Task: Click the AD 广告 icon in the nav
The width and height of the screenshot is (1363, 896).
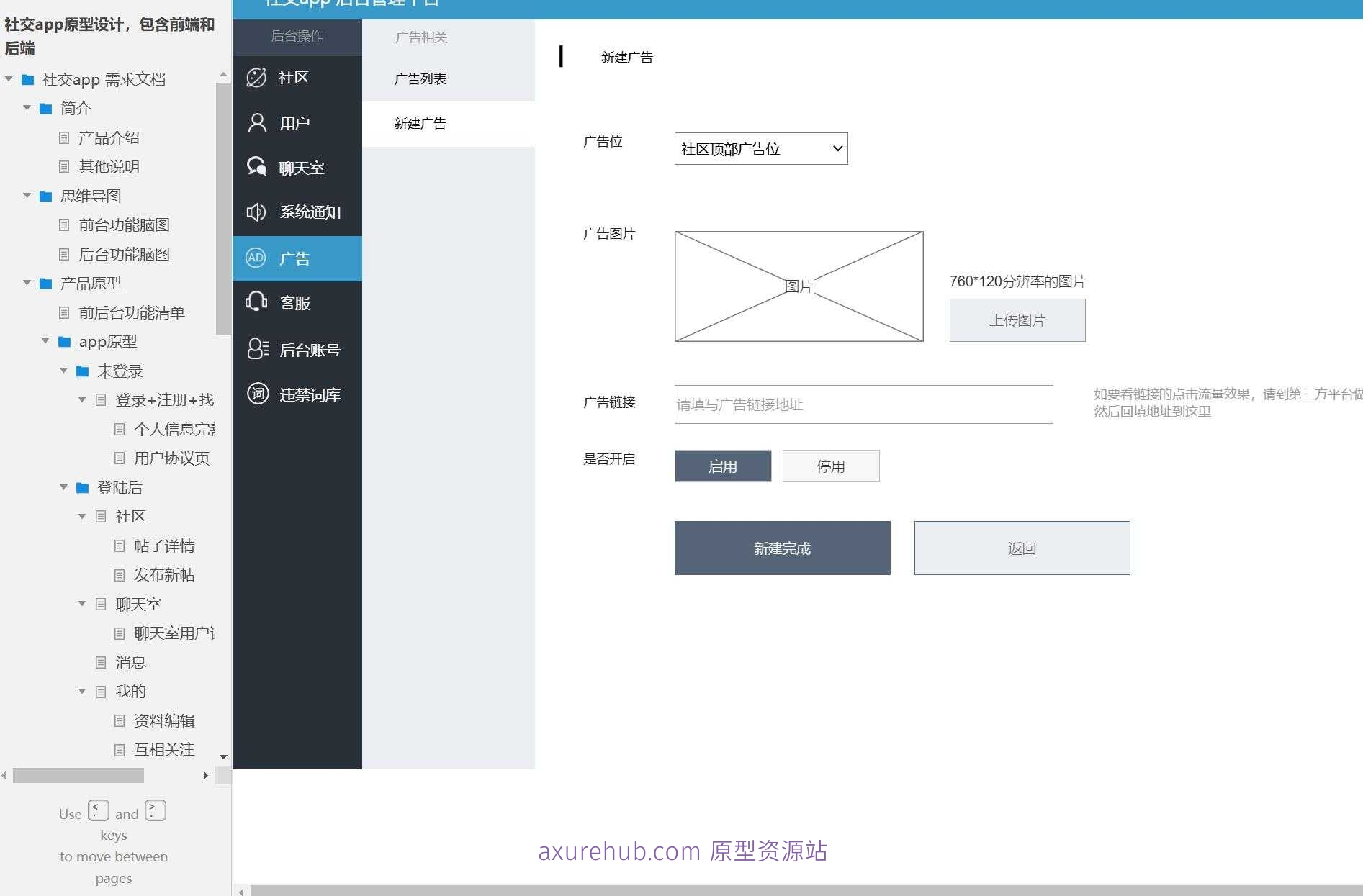Action: coord(255,258)
